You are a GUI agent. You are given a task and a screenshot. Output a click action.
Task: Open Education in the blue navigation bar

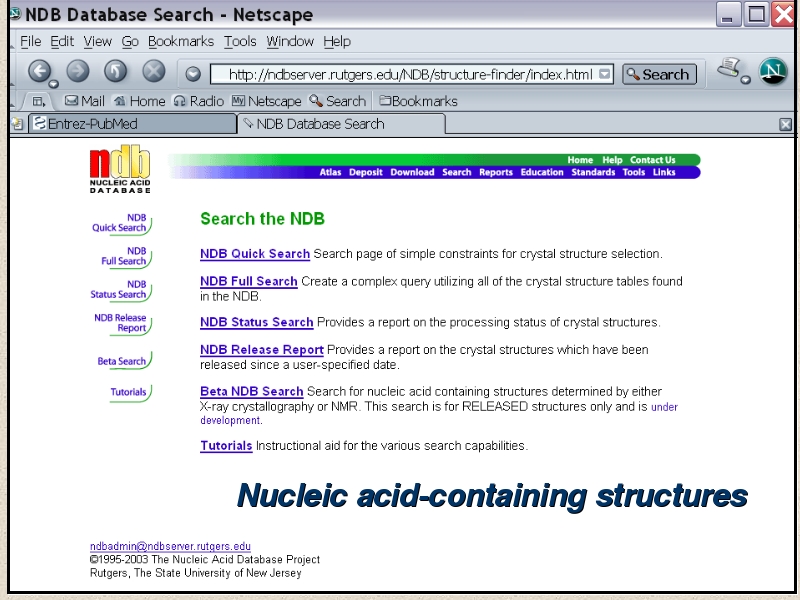[542, 172]
